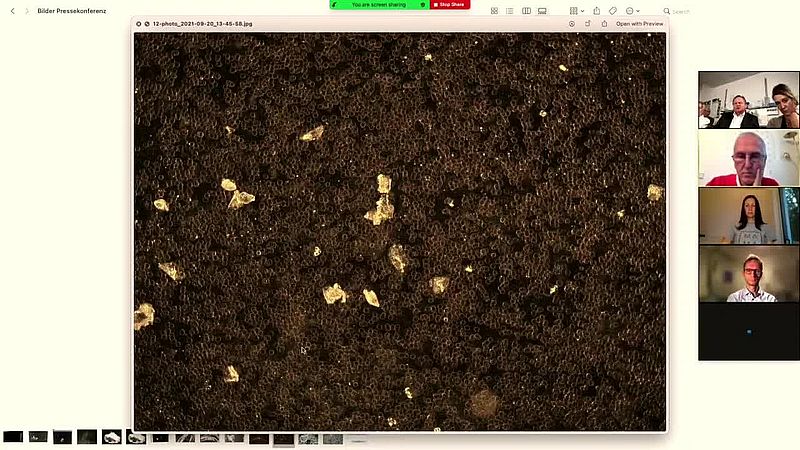Select the top participant video tile

(748, 100)
